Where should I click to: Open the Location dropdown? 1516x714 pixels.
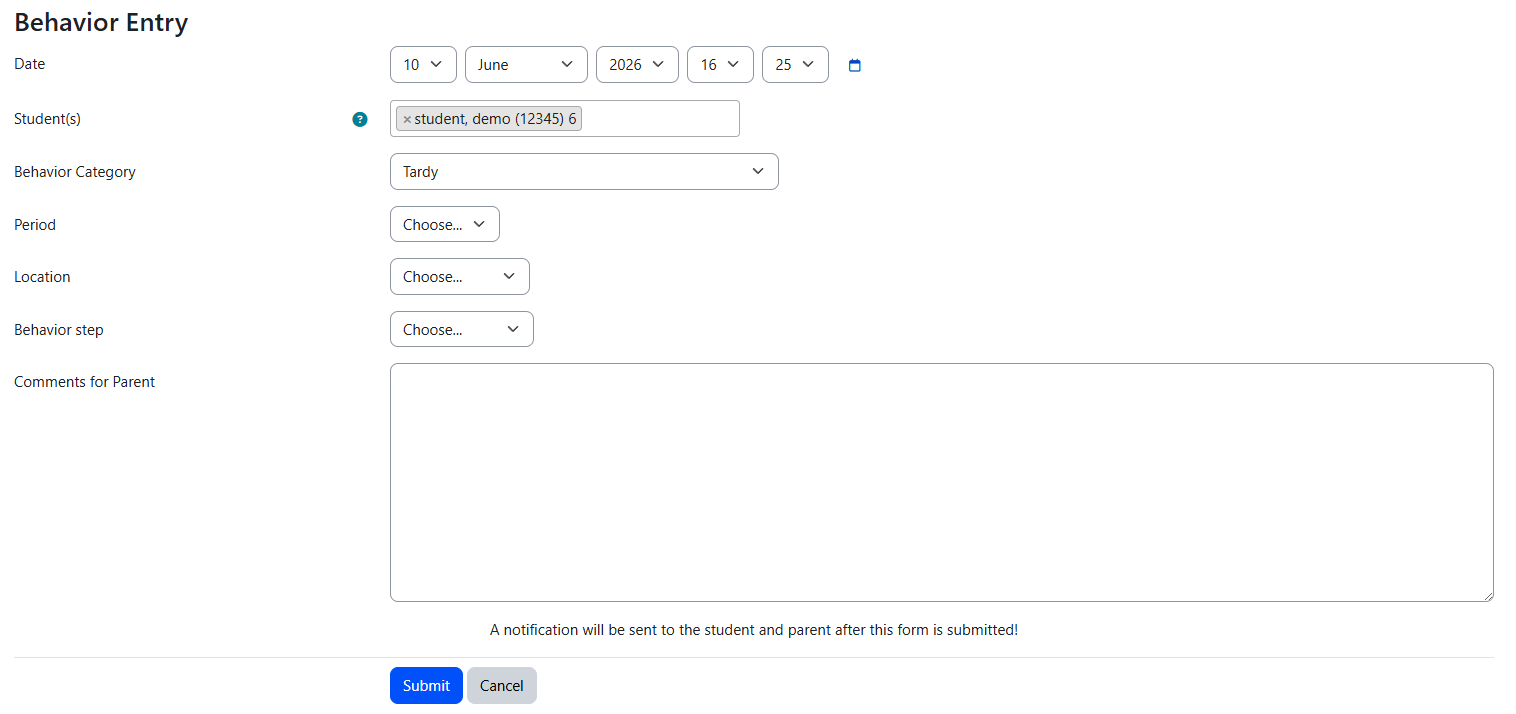460,276
